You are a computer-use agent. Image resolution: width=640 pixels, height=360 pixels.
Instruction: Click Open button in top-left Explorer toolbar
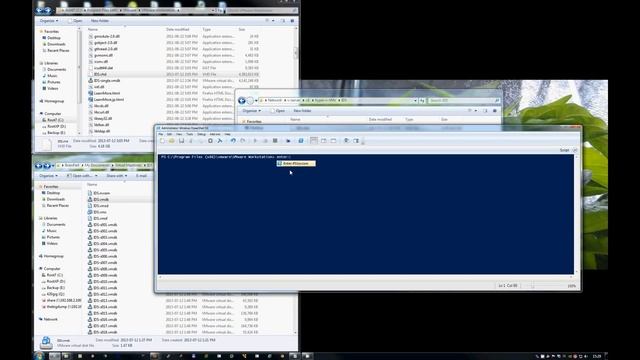click(76, 21)
